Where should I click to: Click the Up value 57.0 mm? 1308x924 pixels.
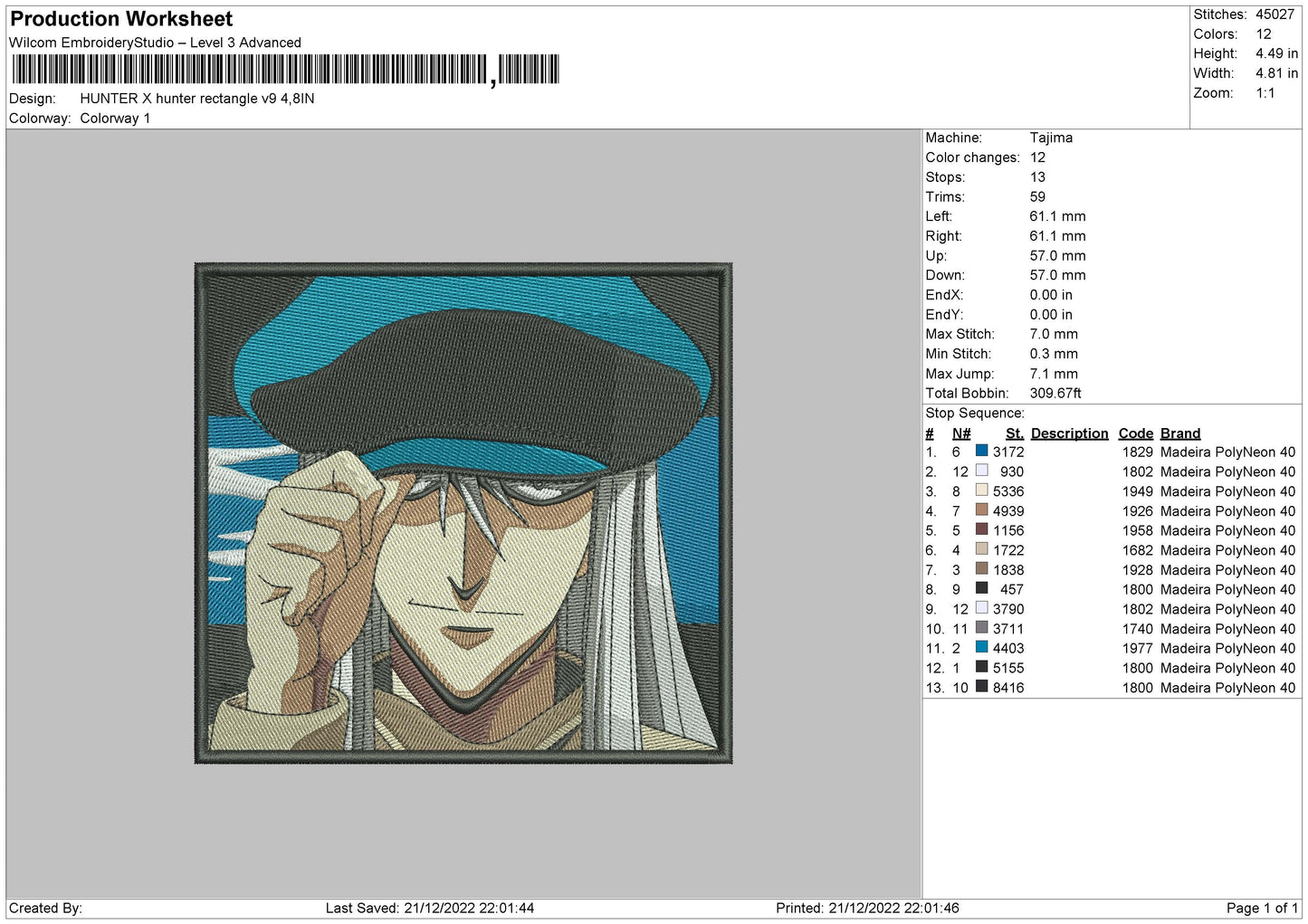pos(1057,256)
